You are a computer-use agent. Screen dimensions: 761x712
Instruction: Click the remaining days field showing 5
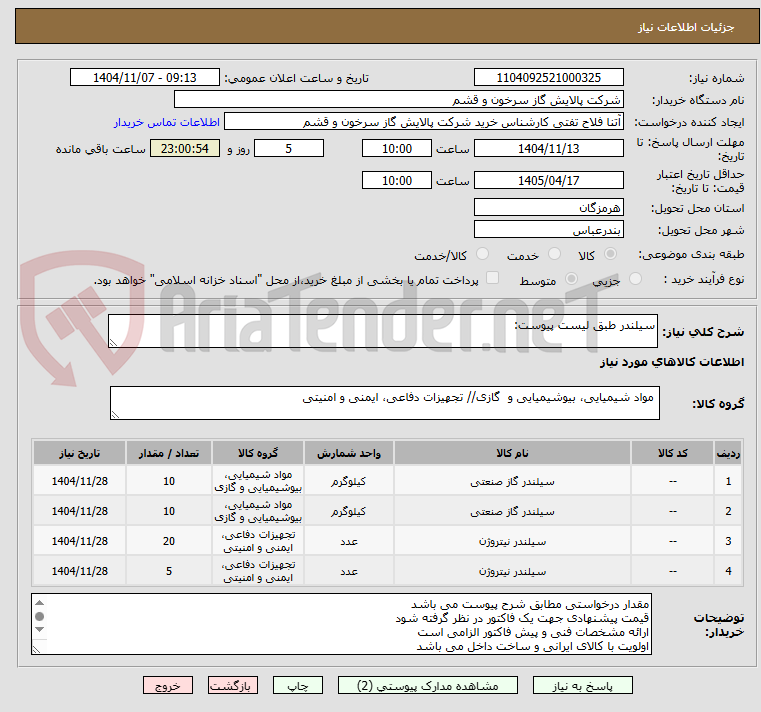[x=289, y=149]
